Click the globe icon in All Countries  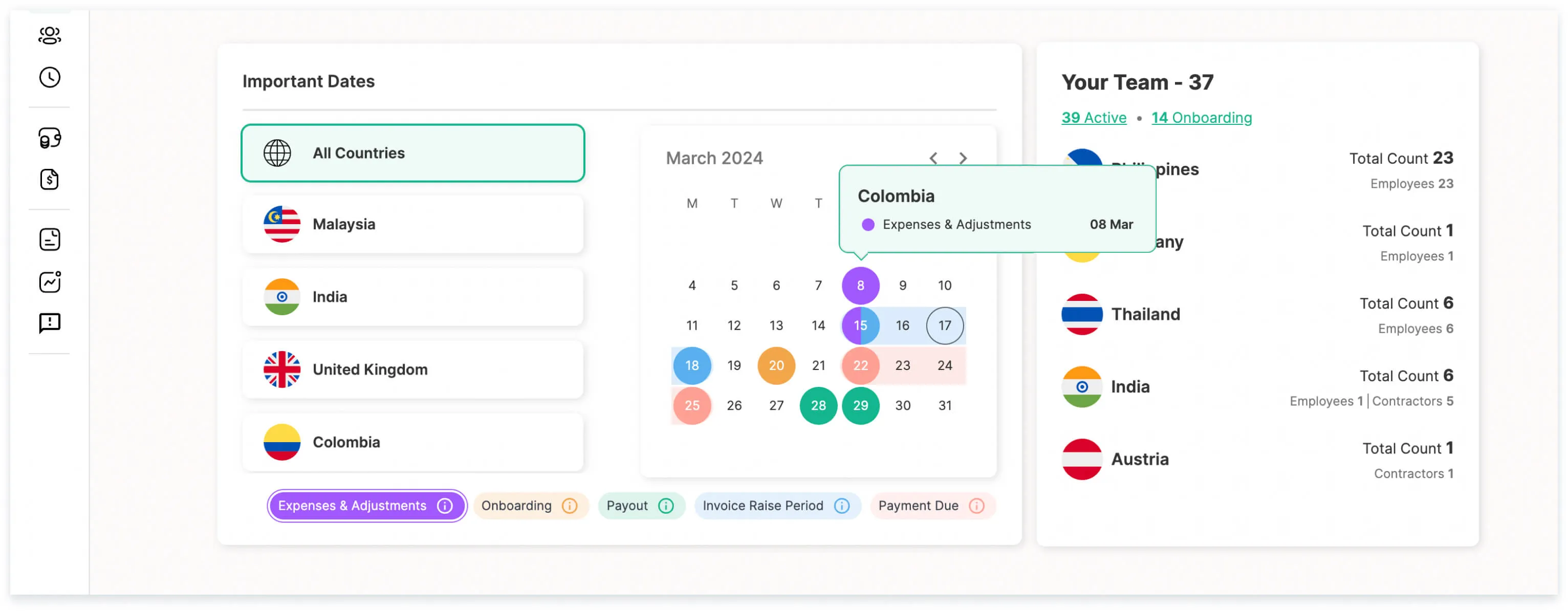click(x=277, y=154)
